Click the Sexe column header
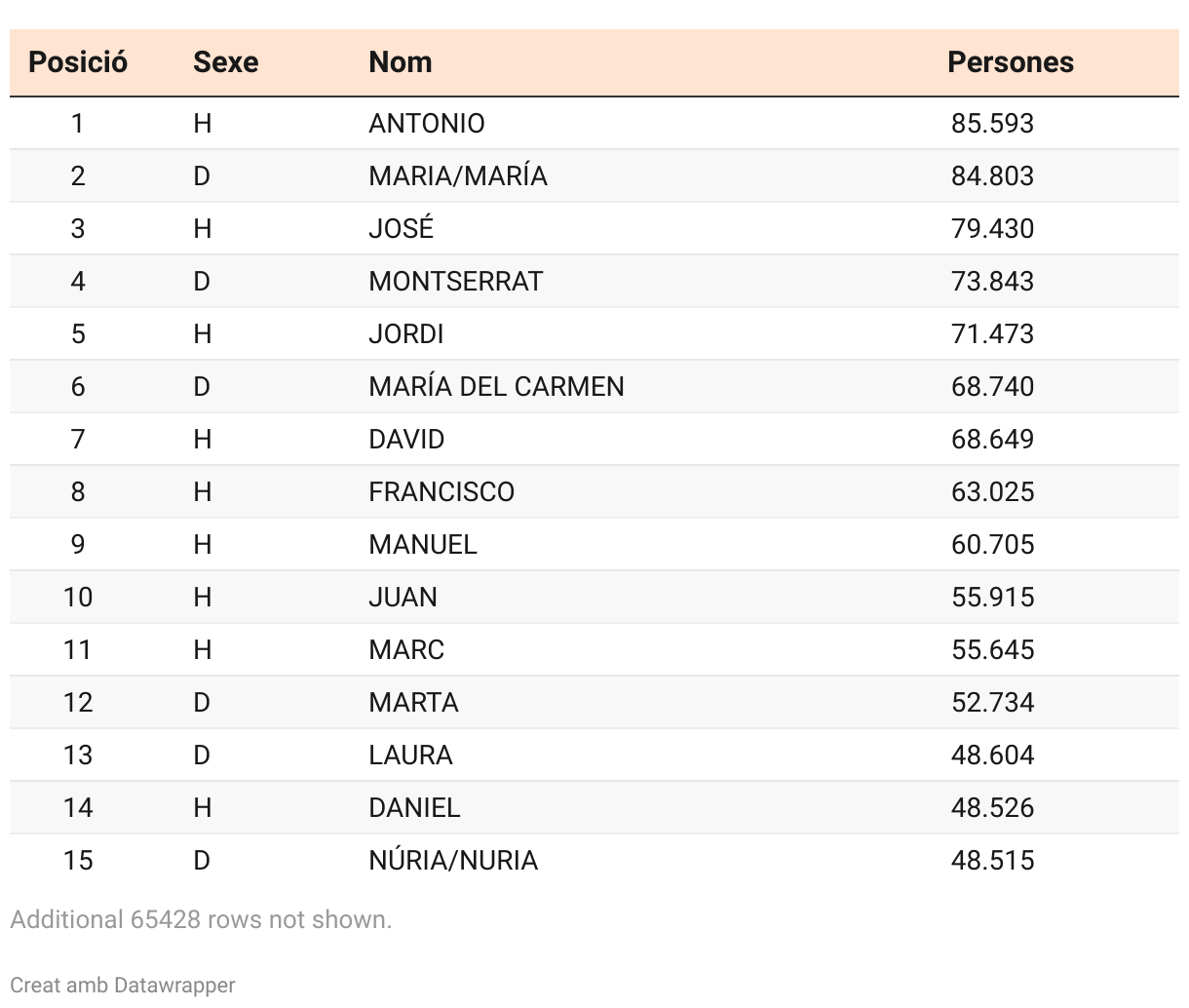This screenshot has height=1008, width=1189. 225,62
